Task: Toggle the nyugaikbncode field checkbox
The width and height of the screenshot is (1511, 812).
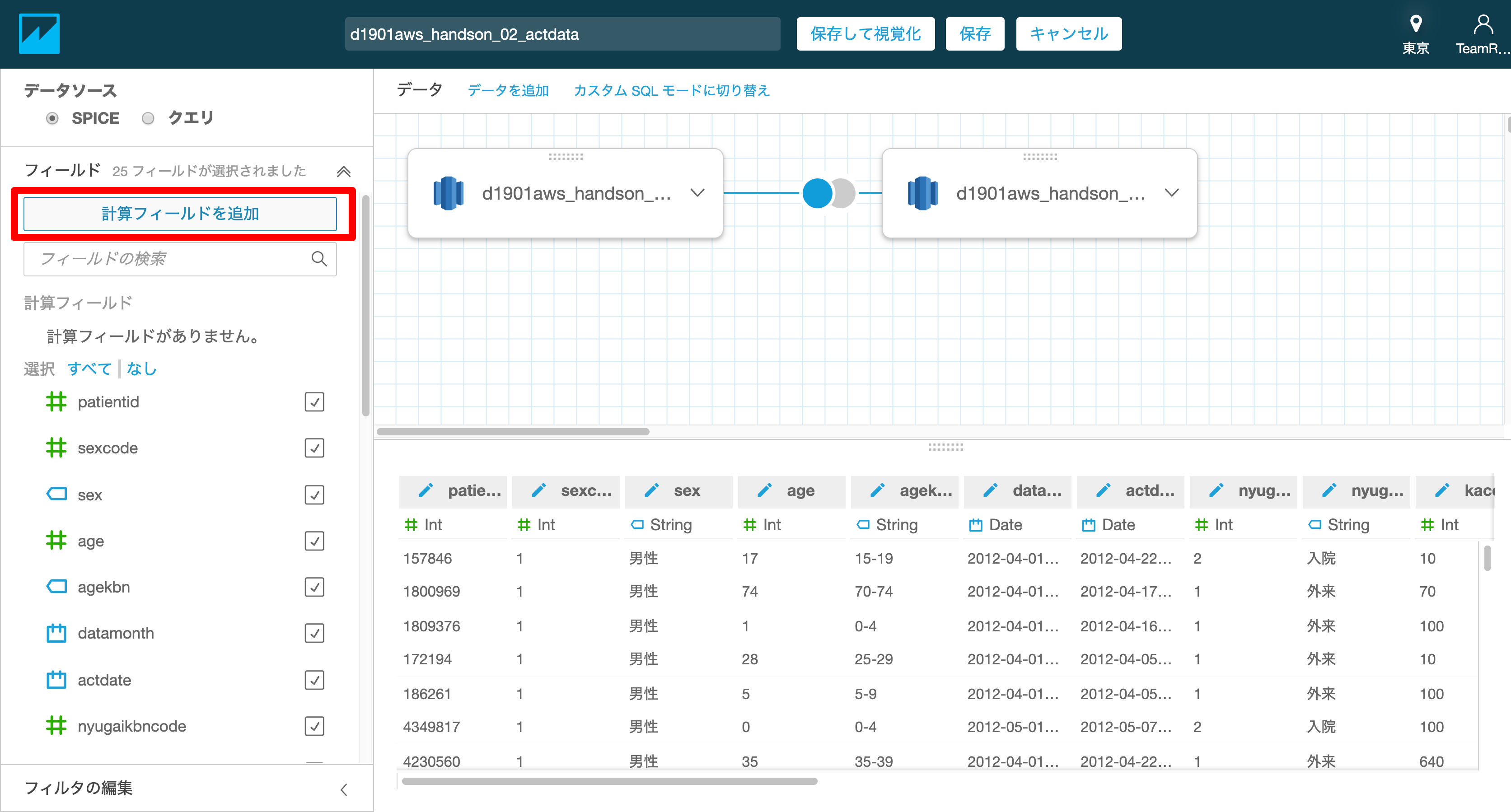Action: click(x=314, y=726)
